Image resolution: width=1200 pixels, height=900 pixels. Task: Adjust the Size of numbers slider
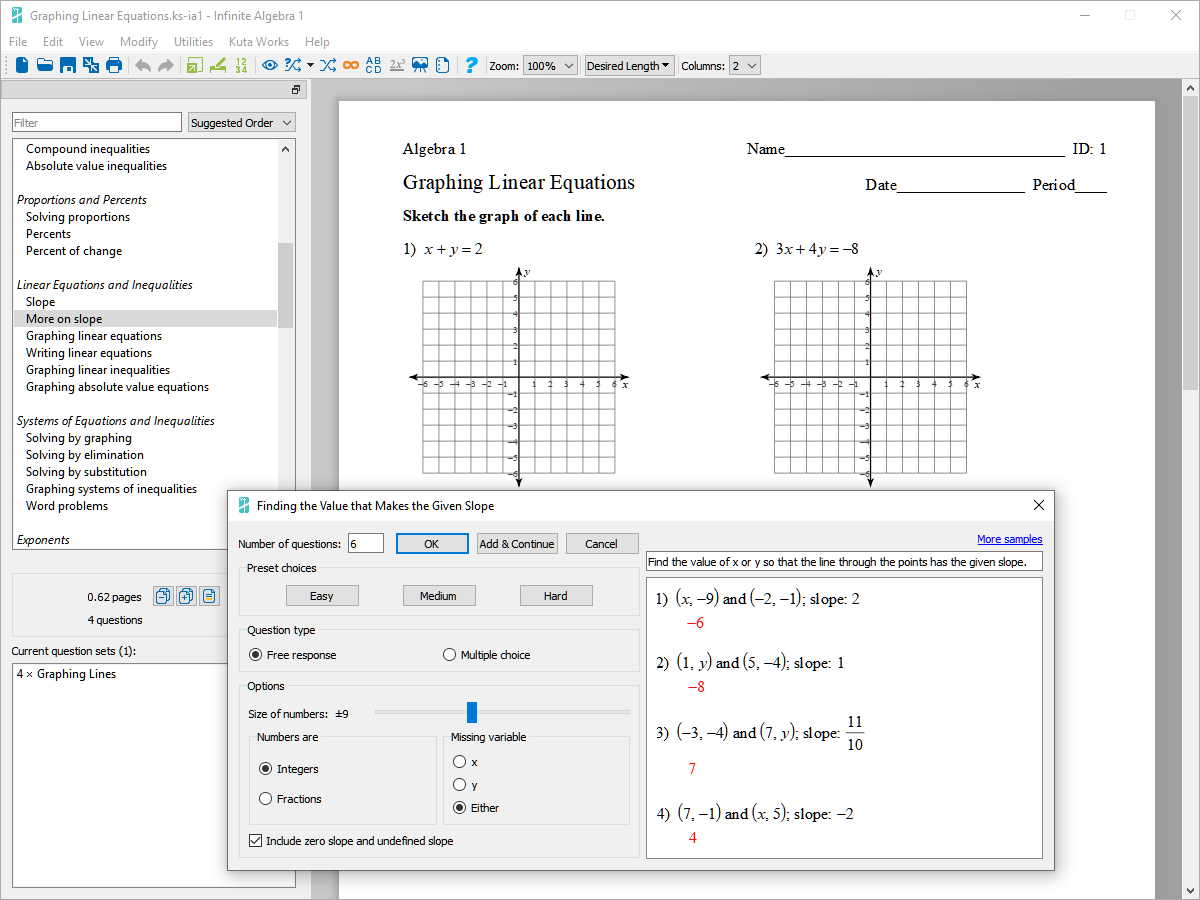(472, 712)
